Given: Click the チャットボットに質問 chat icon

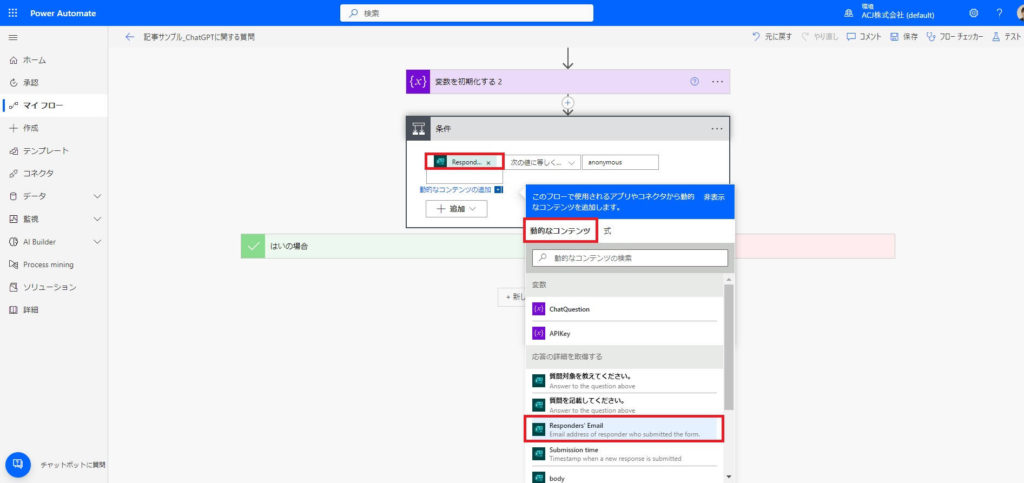Looking at the screenshot, I should point(18,464).
